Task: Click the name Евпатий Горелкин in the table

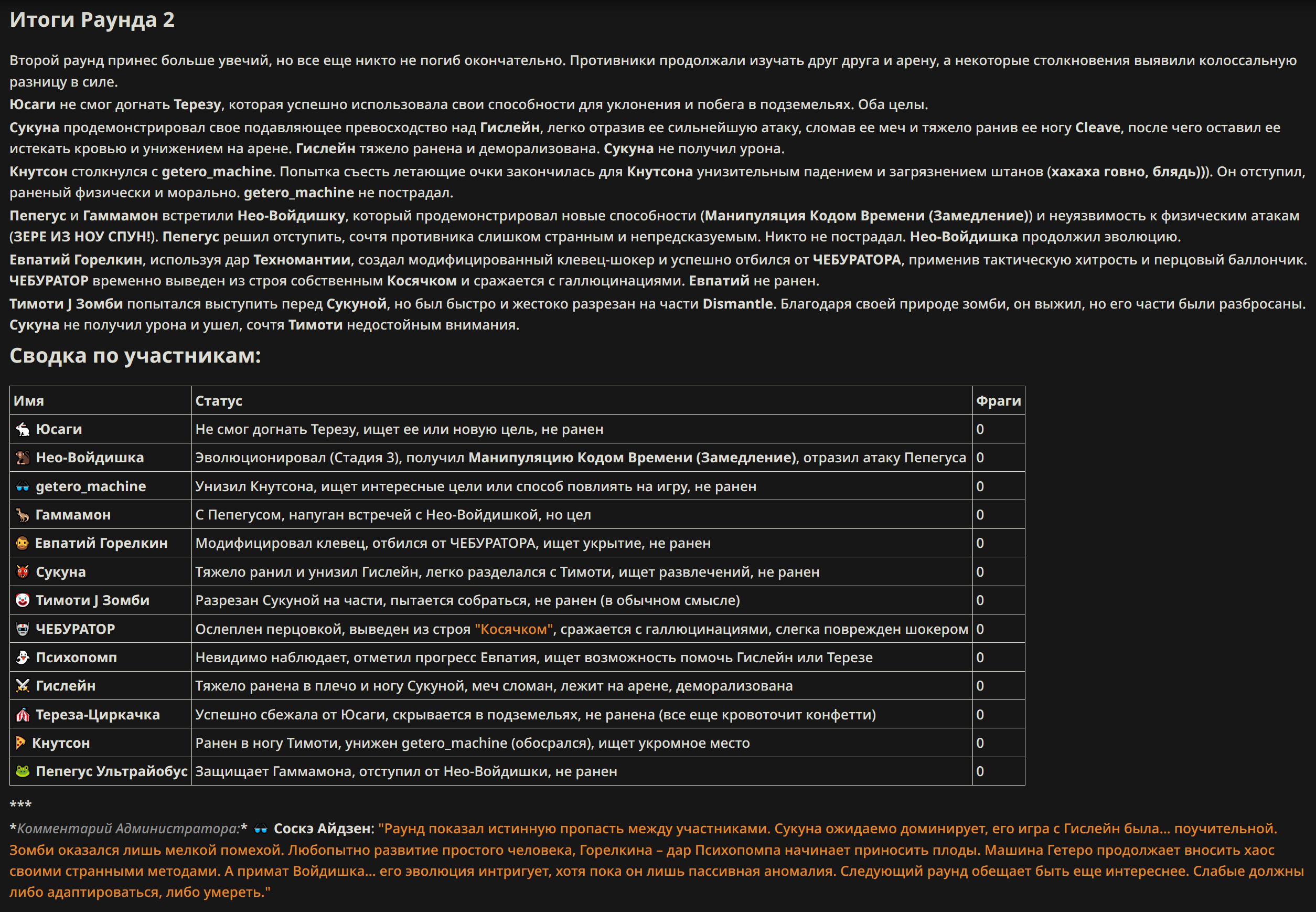Action: (102, 543)
